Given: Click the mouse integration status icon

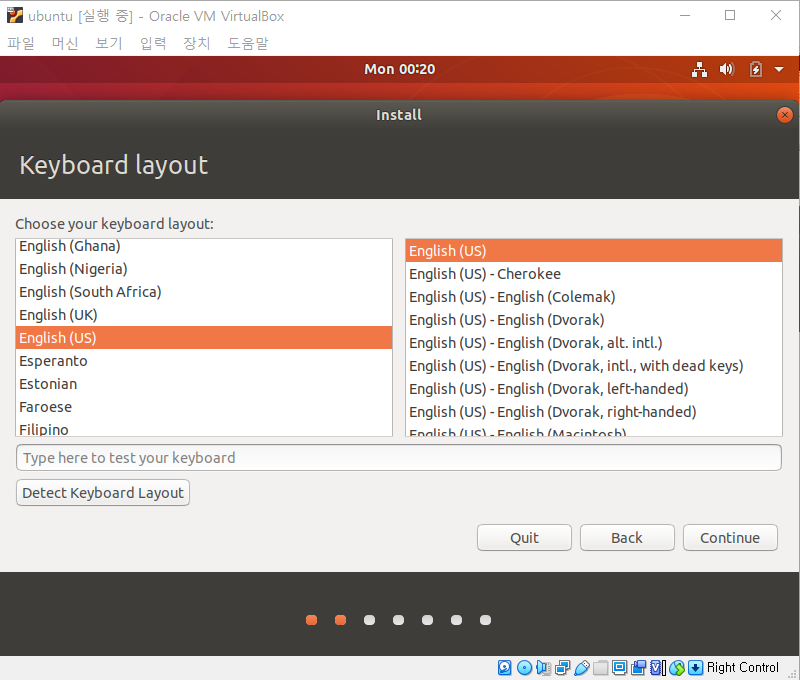Looking at the screenshot, I should [677, 667].
